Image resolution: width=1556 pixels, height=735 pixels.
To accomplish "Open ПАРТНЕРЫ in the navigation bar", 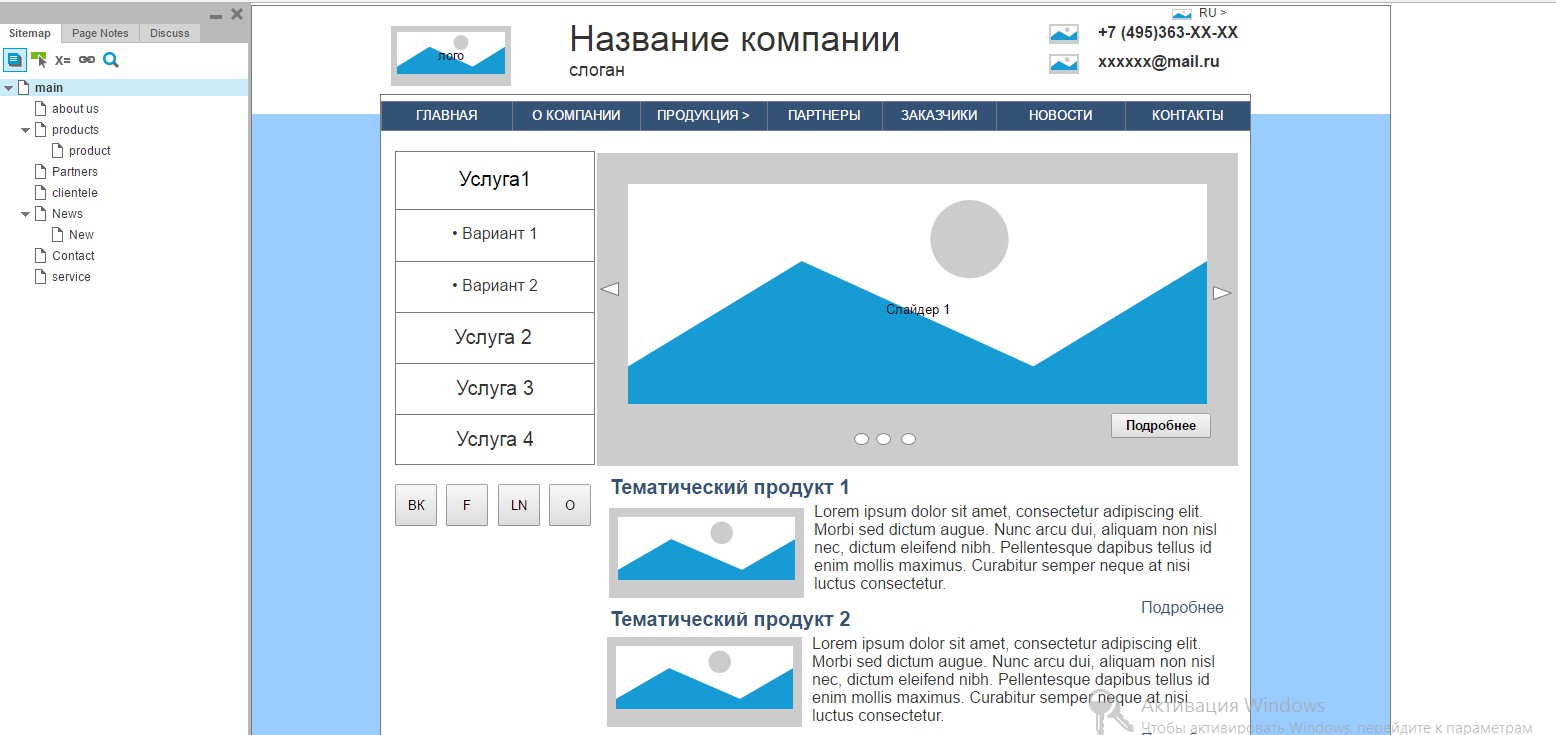I will (x=824, y=116).
